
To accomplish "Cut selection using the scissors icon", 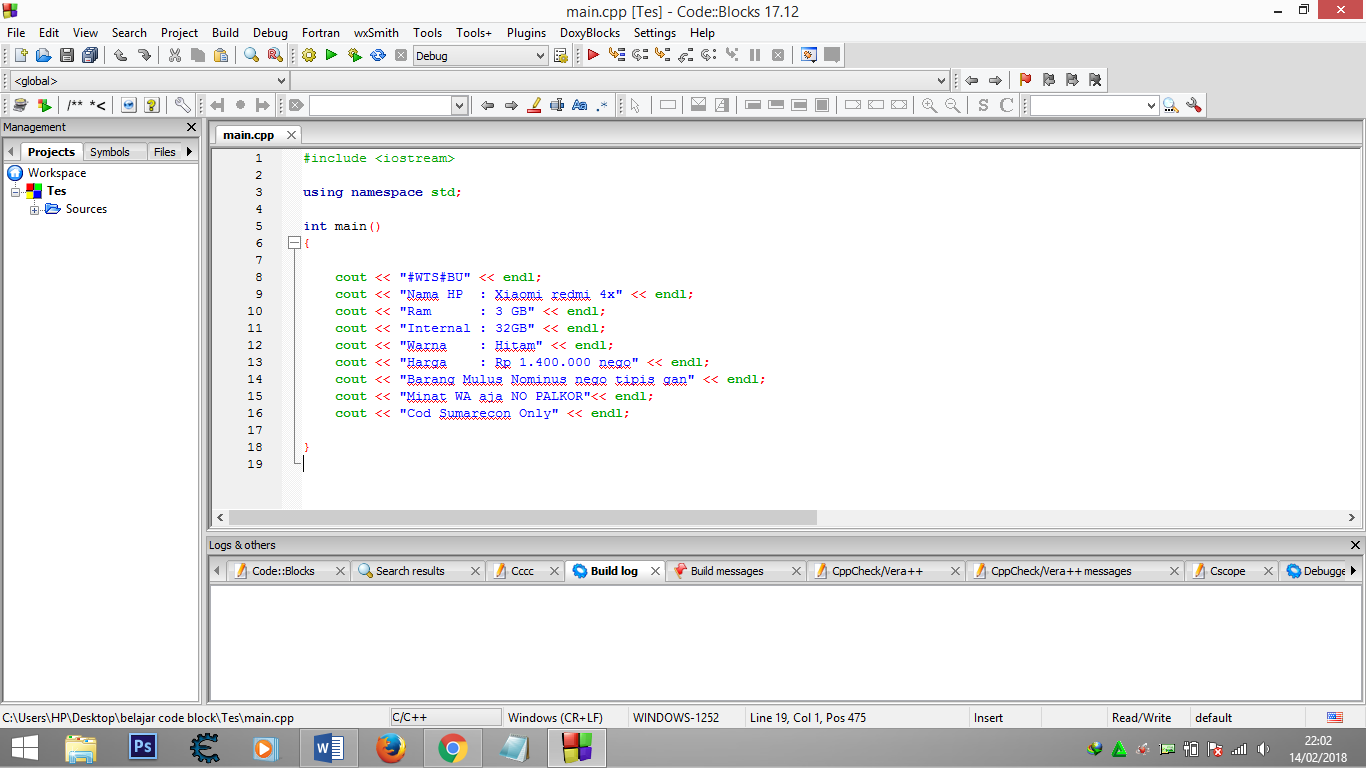I will click(175, 55).
